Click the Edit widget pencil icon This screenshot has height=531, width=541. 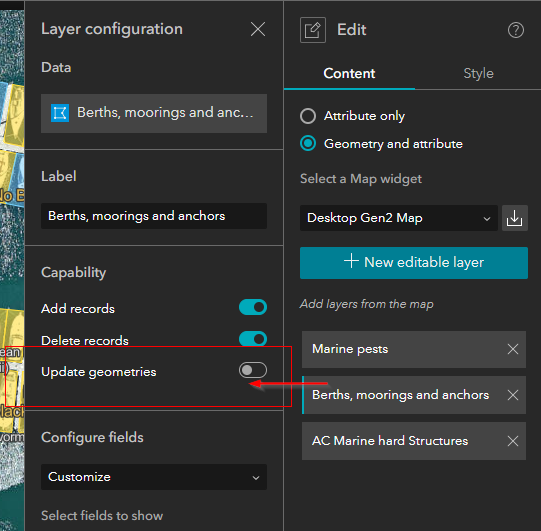tap(313, 30)
